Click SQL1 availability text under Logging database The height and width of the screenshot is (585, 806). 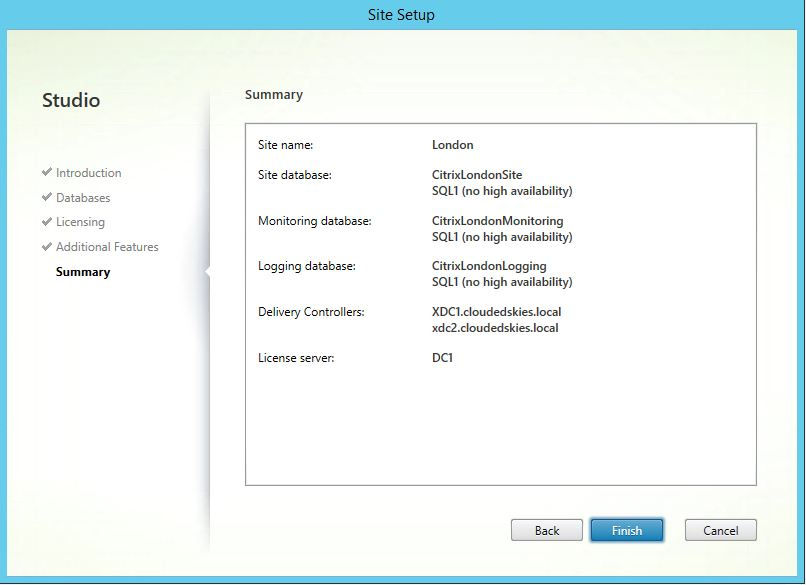tap(502, 282)
